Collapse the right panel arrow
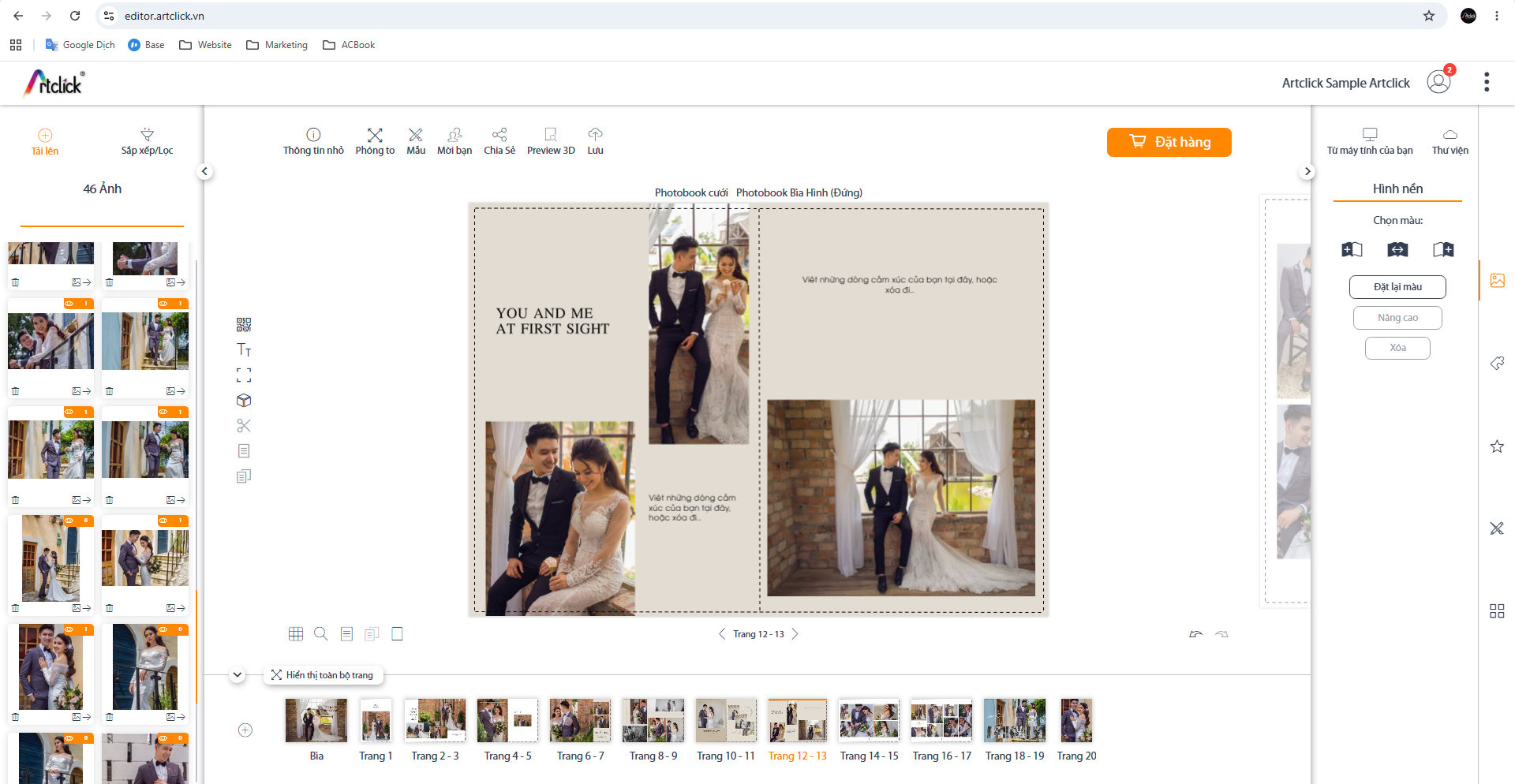Image resolution: width=1515 pixels, height=784 pixels. [x=1307, y=171]
